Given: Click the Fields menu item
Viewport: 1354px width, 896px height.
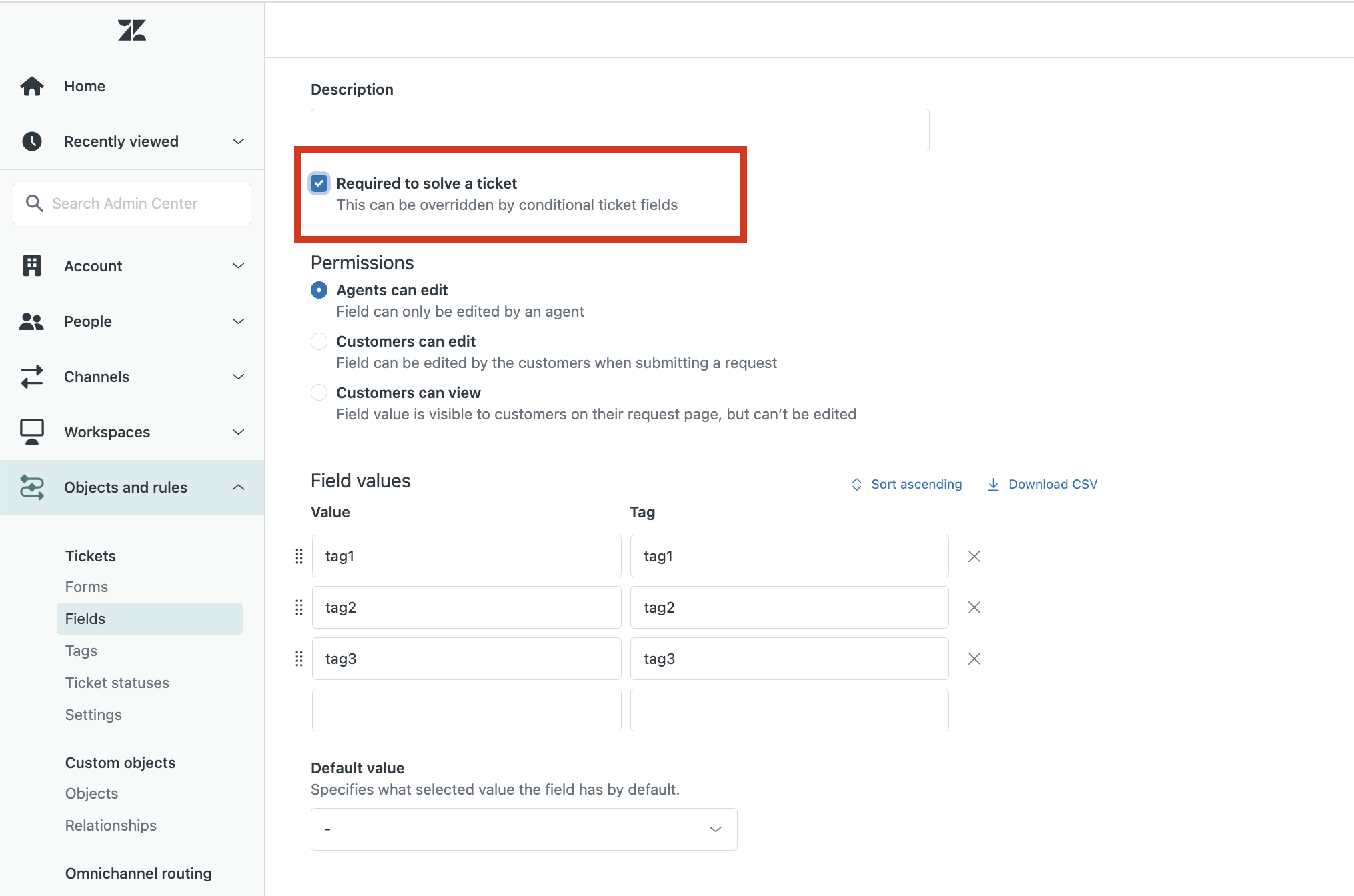Looking at the screenshot, I should [x=85, y=618].
